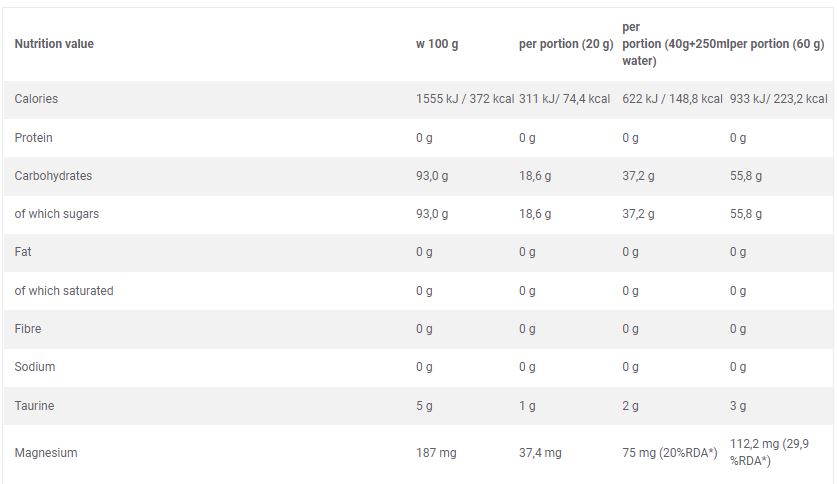The image size is (837, 484).
Task: Select the Calories row label
Action: coord(36,99)
